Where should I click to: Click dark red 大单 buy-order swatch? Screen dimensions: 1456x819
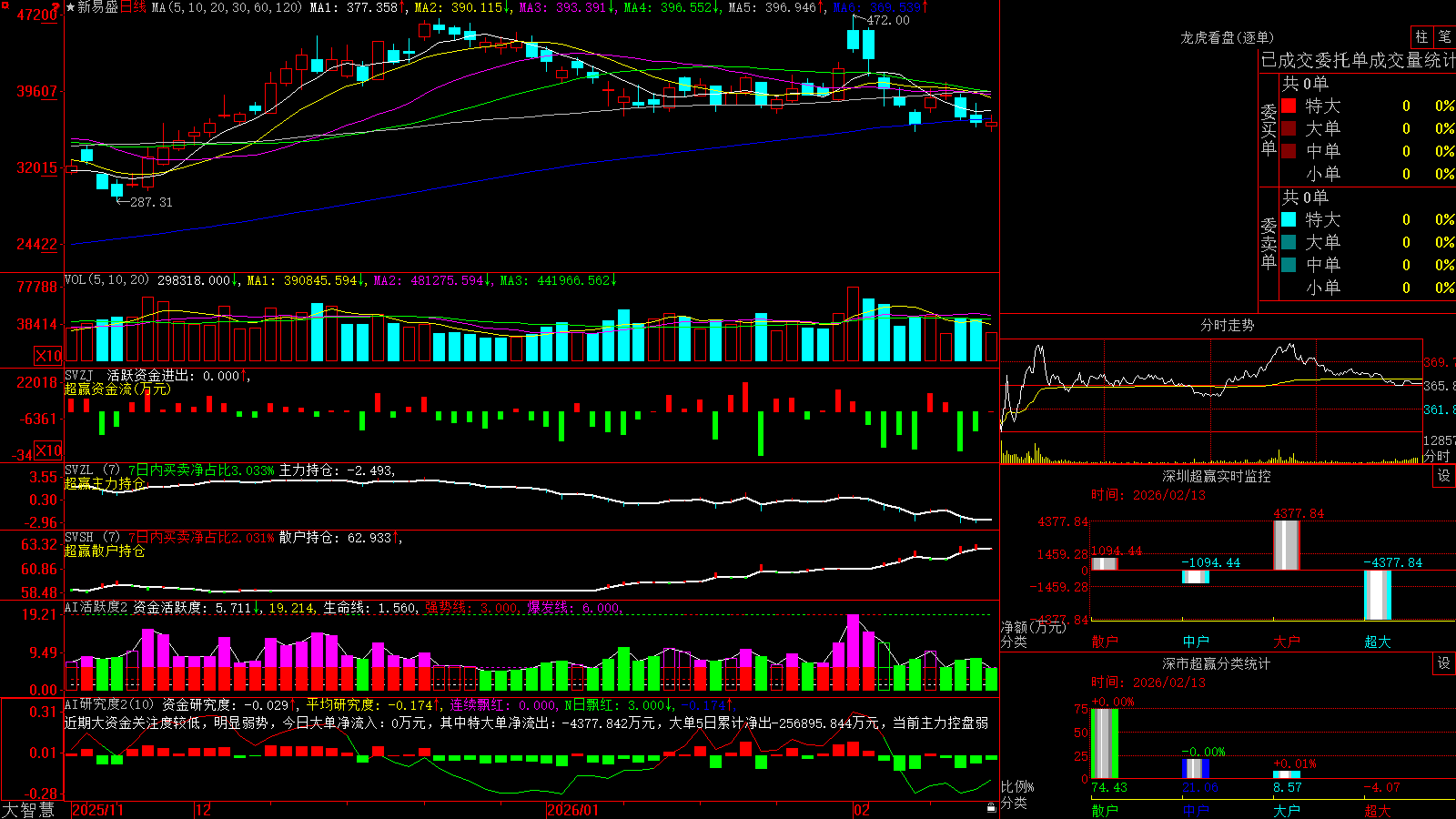[1289, 128]
